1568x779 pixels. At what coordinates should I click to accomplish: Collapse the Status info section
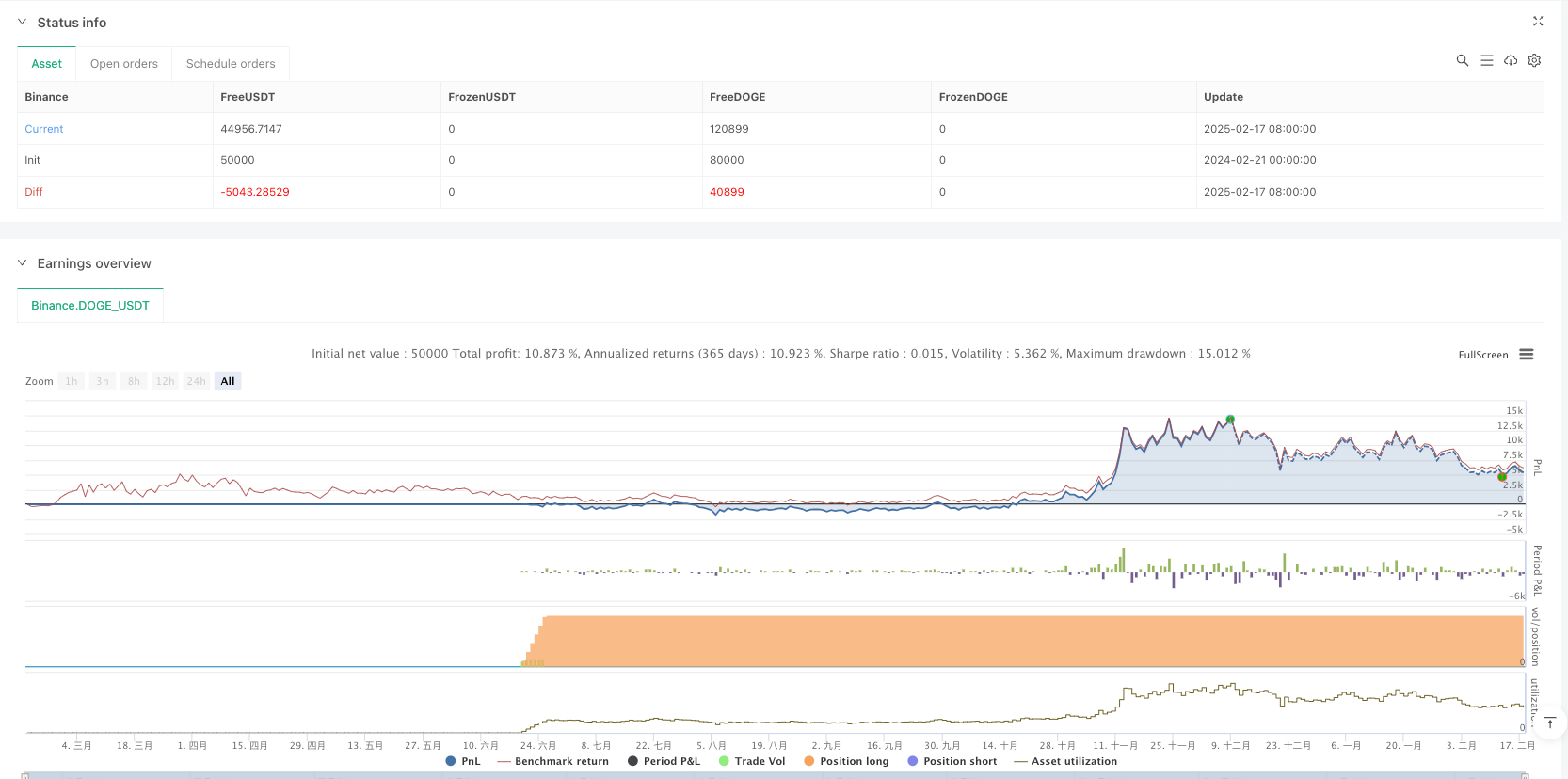(22, 22)
